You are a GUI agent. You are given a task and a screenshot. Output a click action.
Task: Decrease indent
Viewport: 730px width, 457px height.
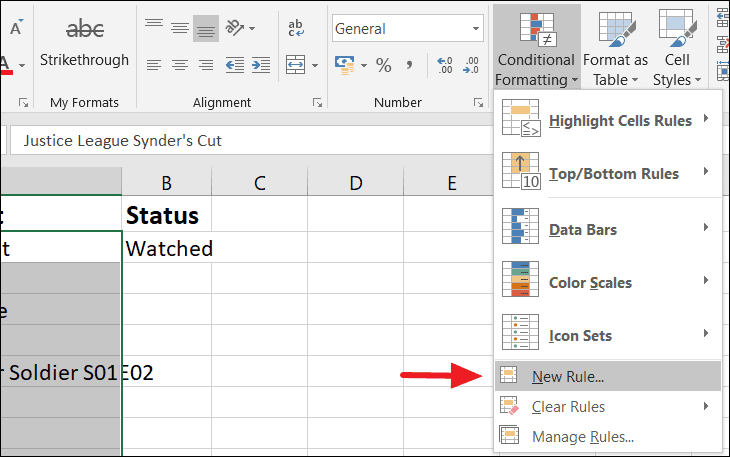[235, 65]
